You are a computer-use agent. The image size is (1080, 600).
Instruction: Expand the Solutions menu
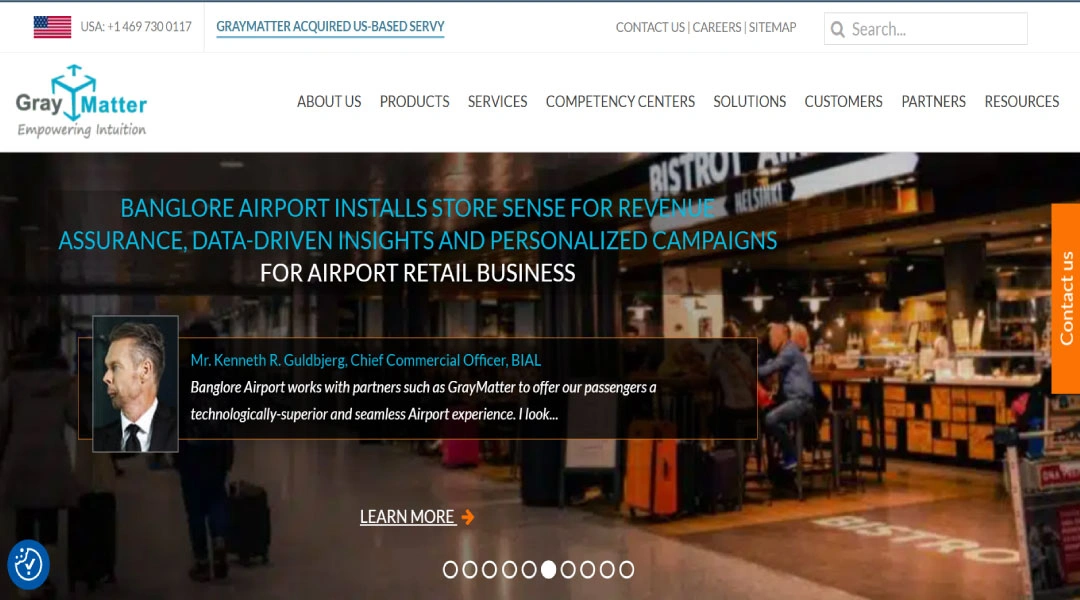[x=749, y=101]
